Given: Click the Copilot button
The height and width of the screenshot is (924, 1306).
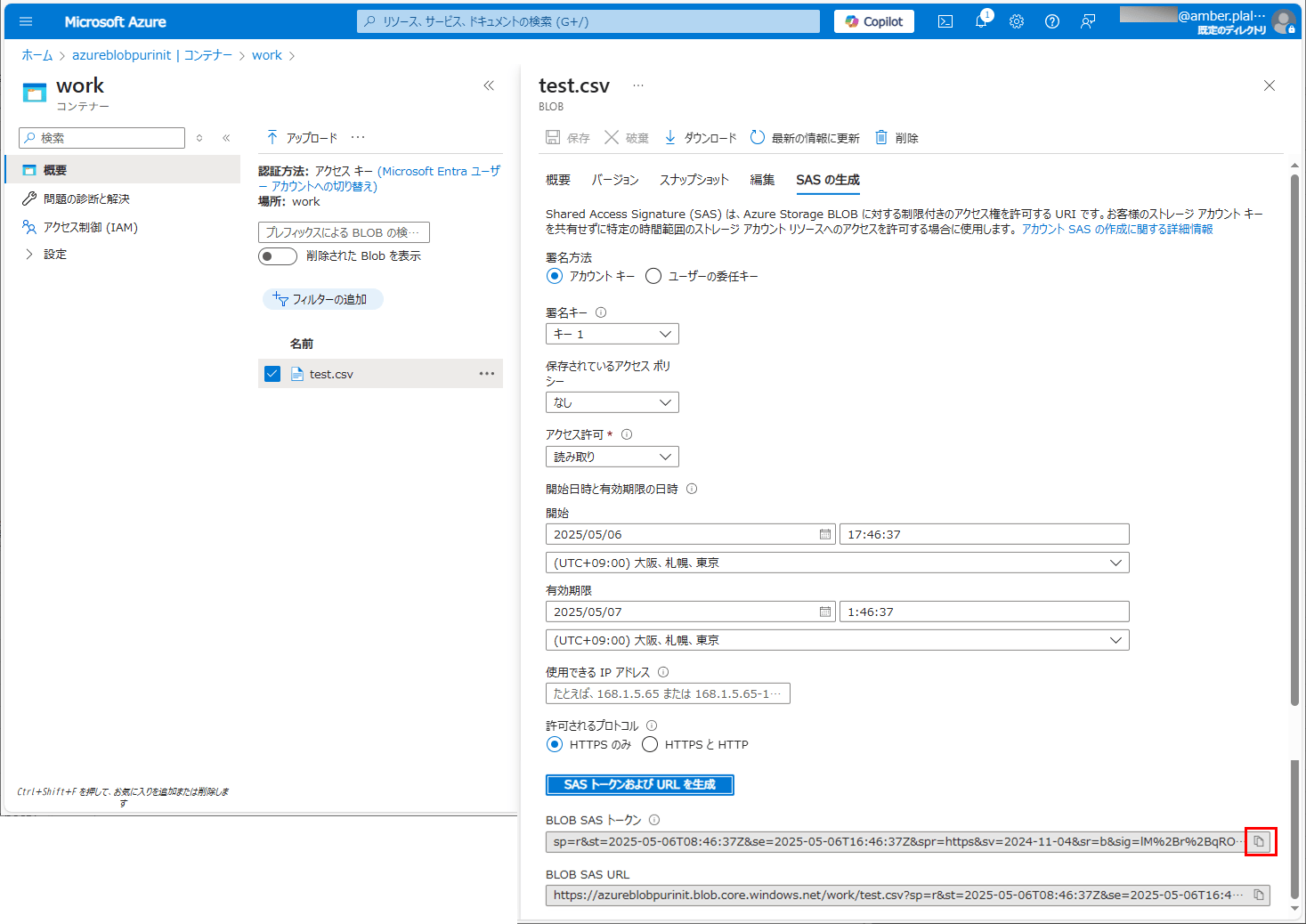Looking at the screenshot, I should [x=874, y=21].
